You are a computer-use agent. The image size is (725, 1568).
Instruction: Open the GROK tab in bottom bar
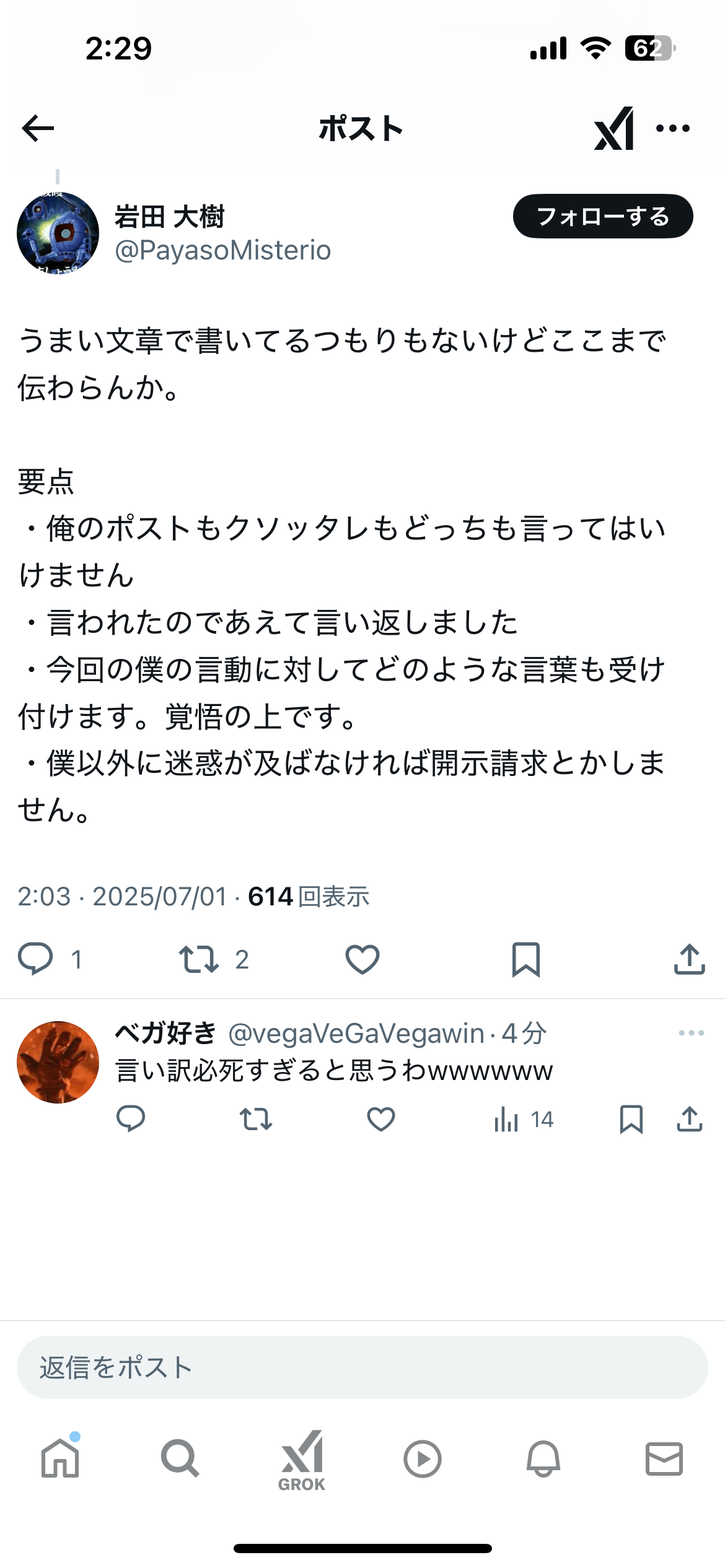point(302,1460)
